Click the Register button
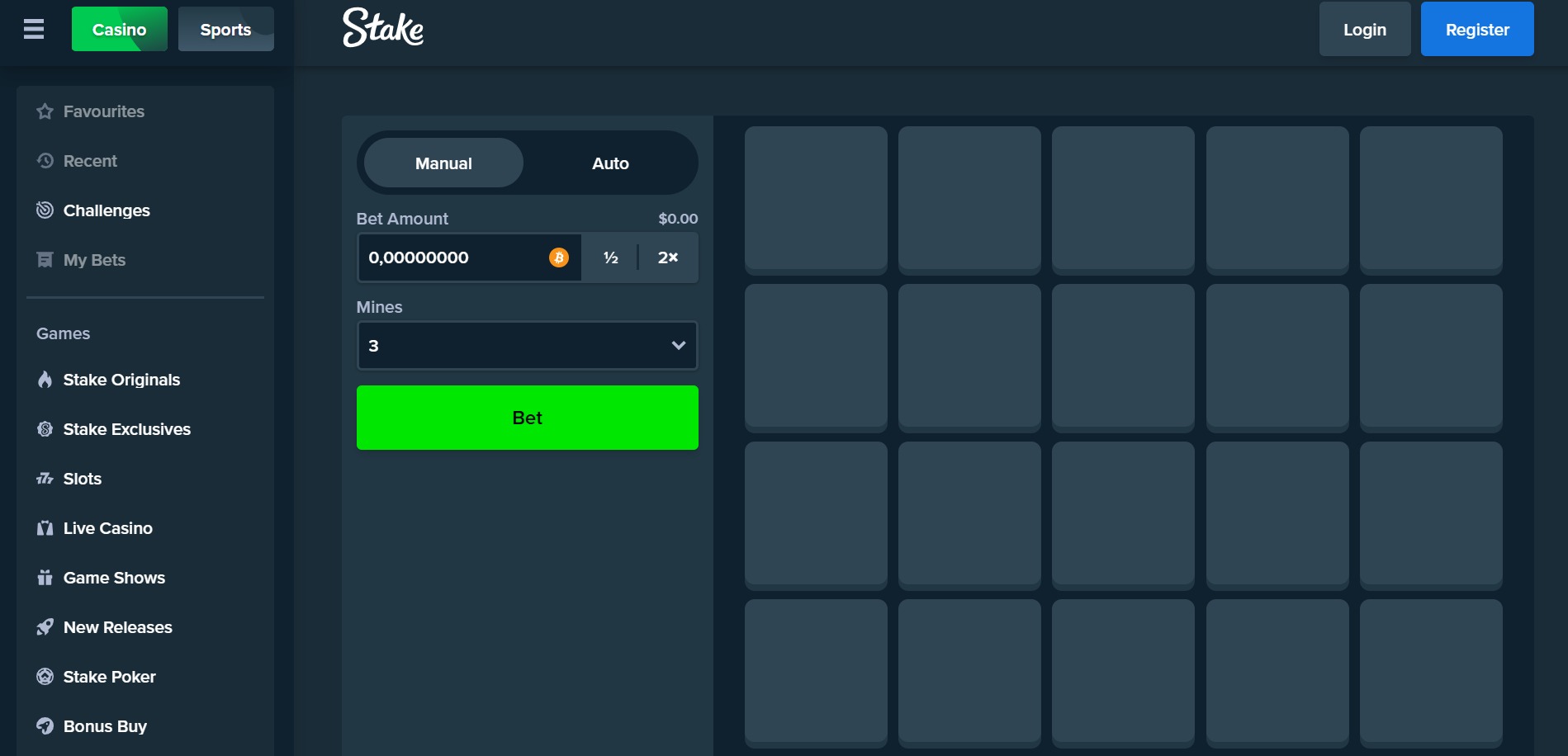This screenshot has height=756, width=1568. [x=1476, y=30]
